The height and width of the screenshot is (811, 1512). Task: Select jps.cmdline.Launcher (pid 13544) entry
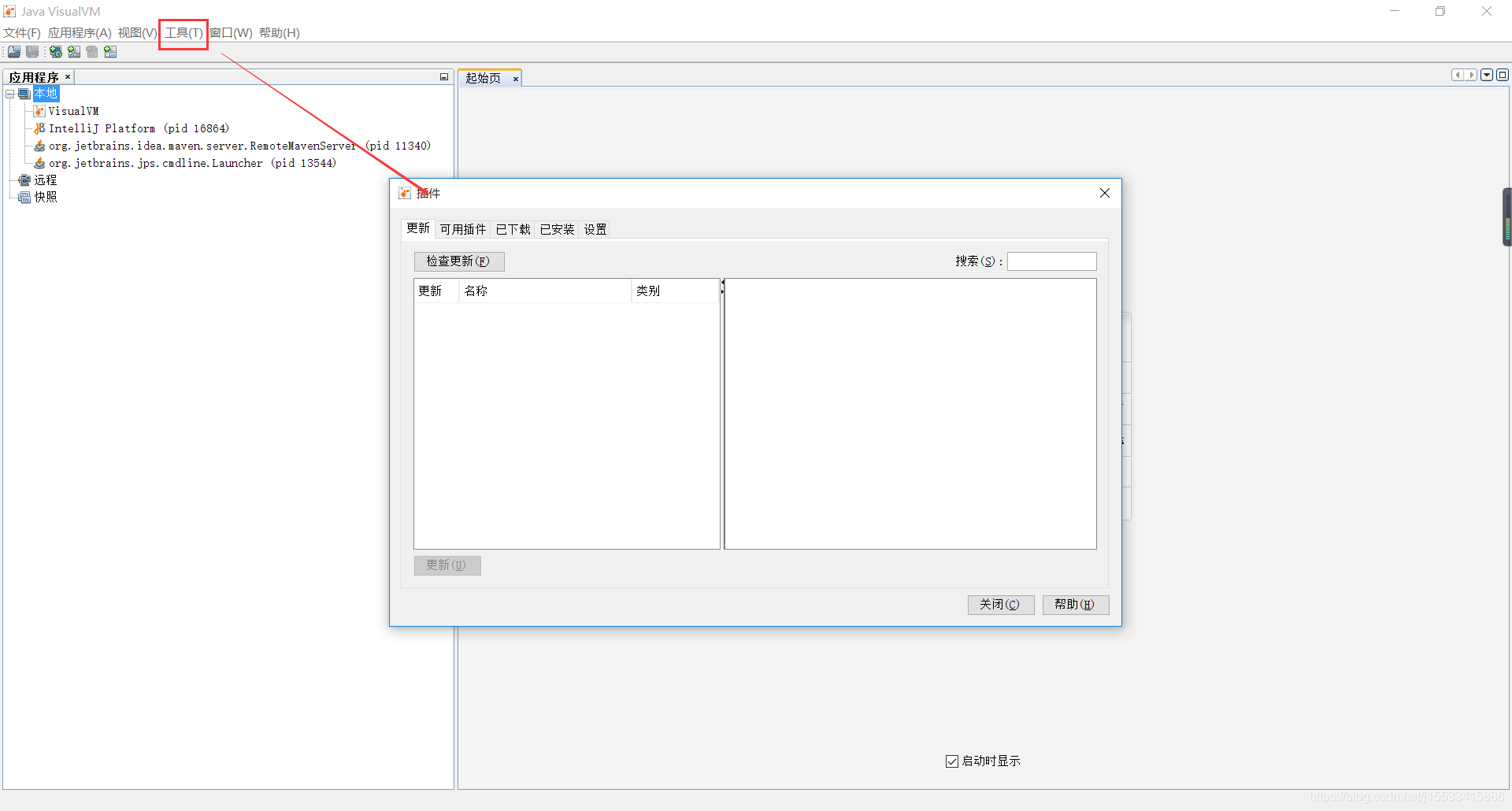click(x=192, y=163)
